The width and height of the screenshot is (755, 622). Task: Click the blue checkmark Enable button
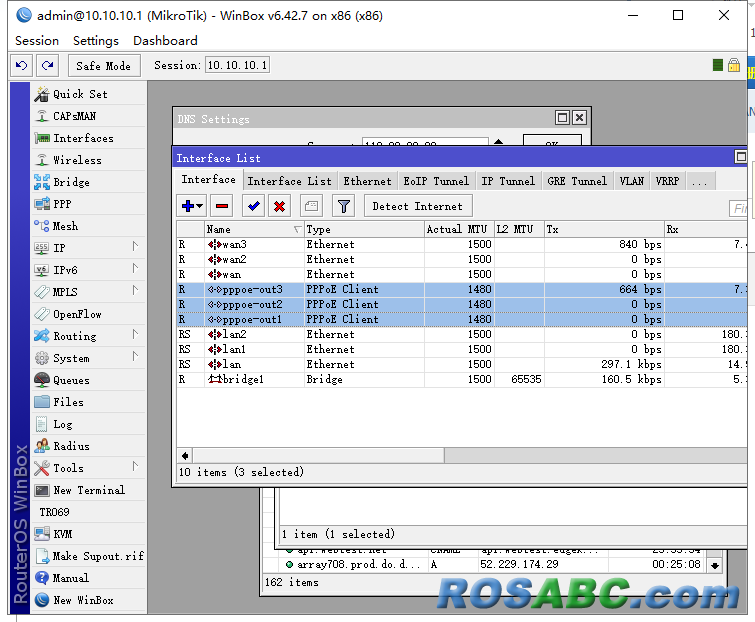(x=253, y=206)
